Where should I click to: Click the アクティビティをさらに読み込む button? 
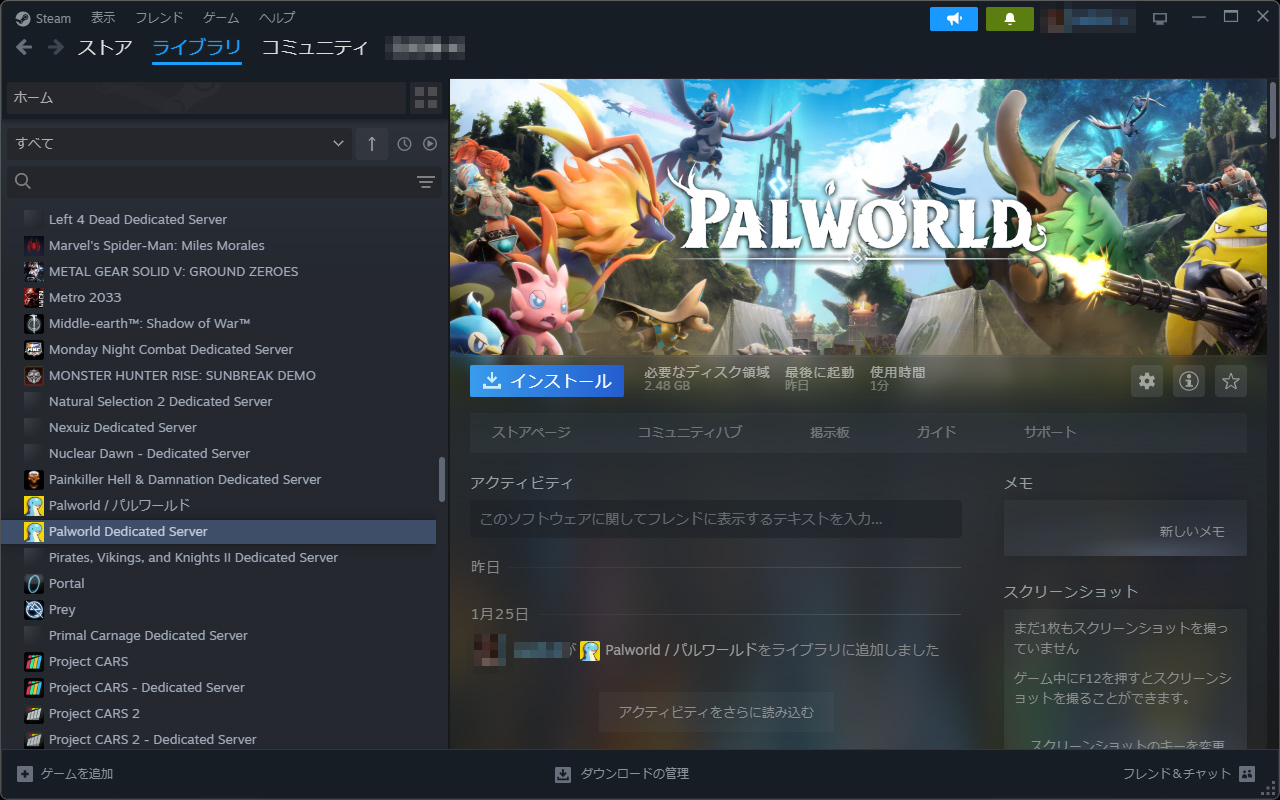pos(716,712)
